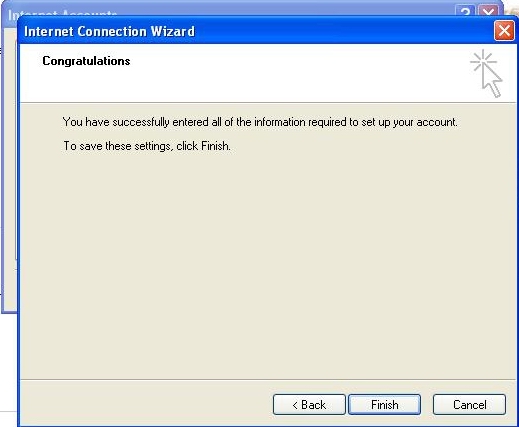
Task: Click the Congratulations heading
Action: pyautogui.click(x=86, y=61)
